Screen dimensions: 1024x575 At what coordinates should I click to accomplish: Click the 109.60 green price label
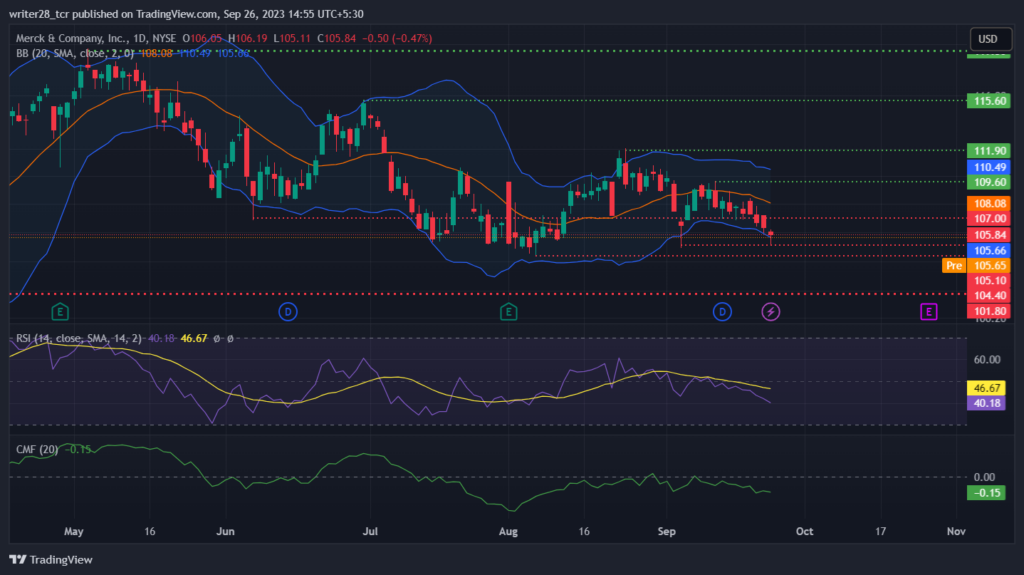pyautogui.click(x=989, y=182)
